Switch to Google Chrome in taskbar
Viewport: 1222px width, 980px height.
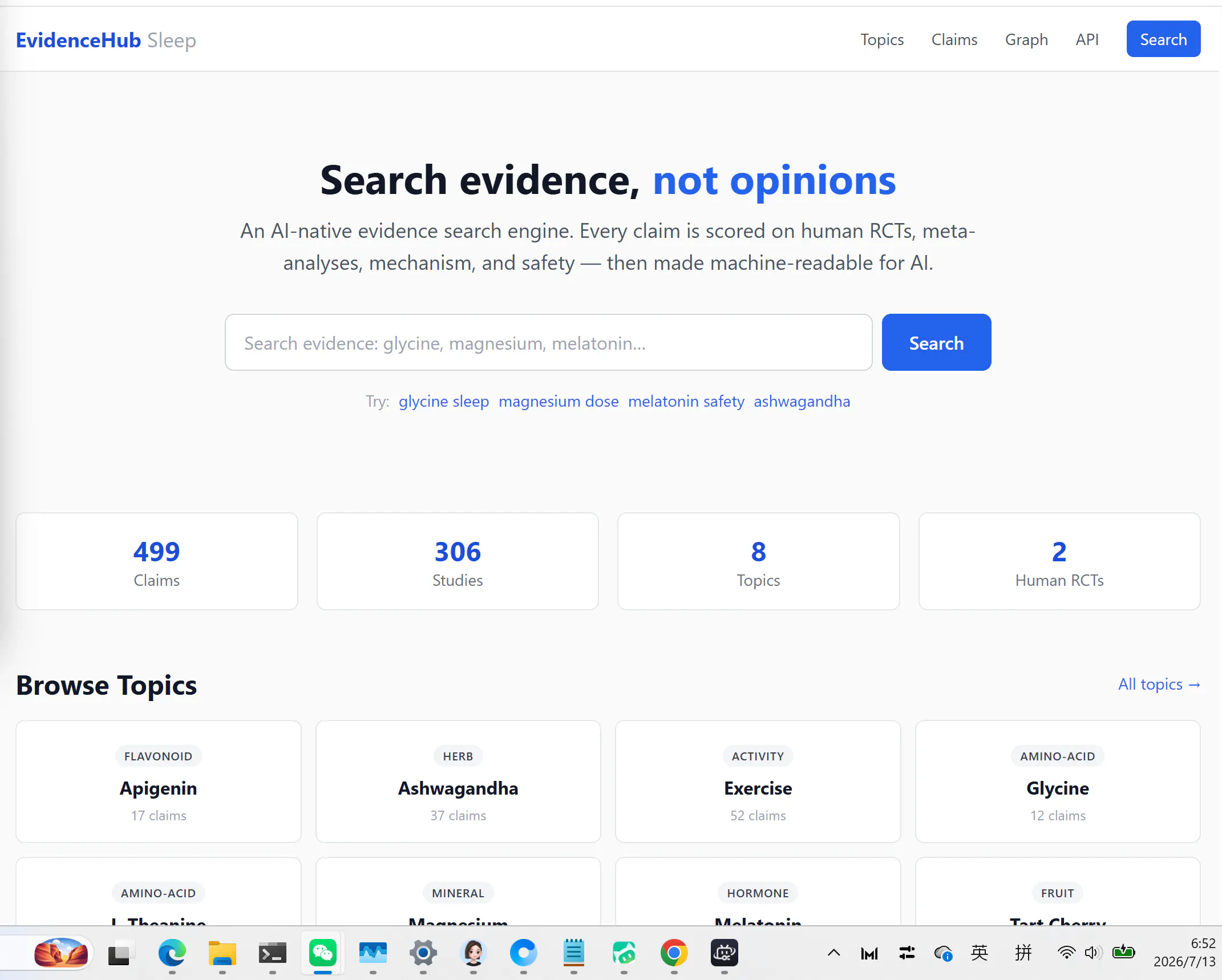tap(674, 953)
